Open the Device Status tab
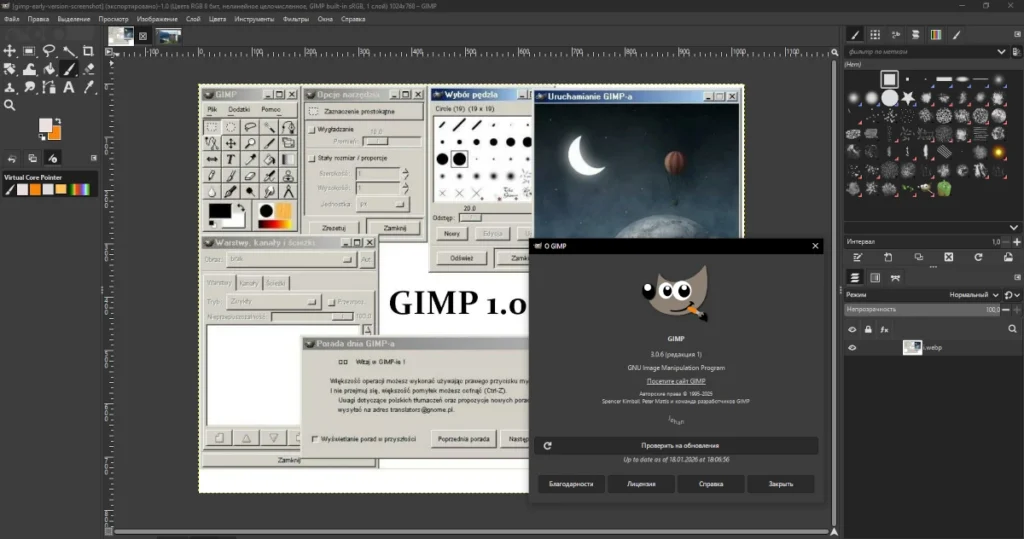The height and width of the screenshot is (539, 1024). coord(53,158)
